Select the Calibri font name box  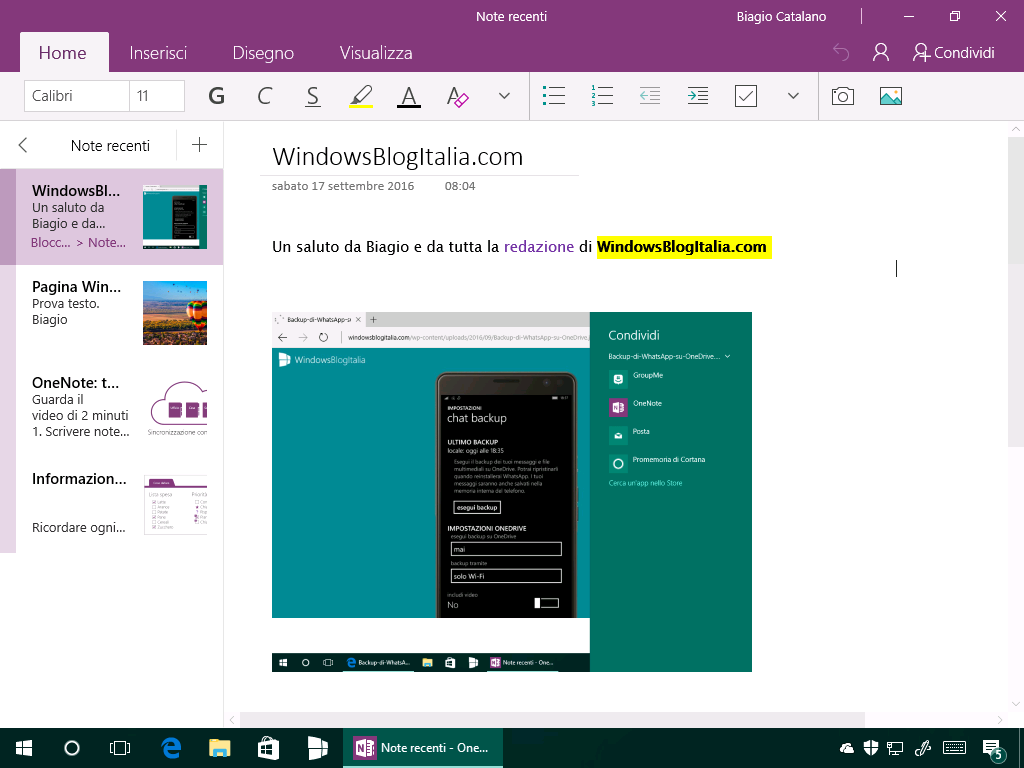[x=76, y=96]
